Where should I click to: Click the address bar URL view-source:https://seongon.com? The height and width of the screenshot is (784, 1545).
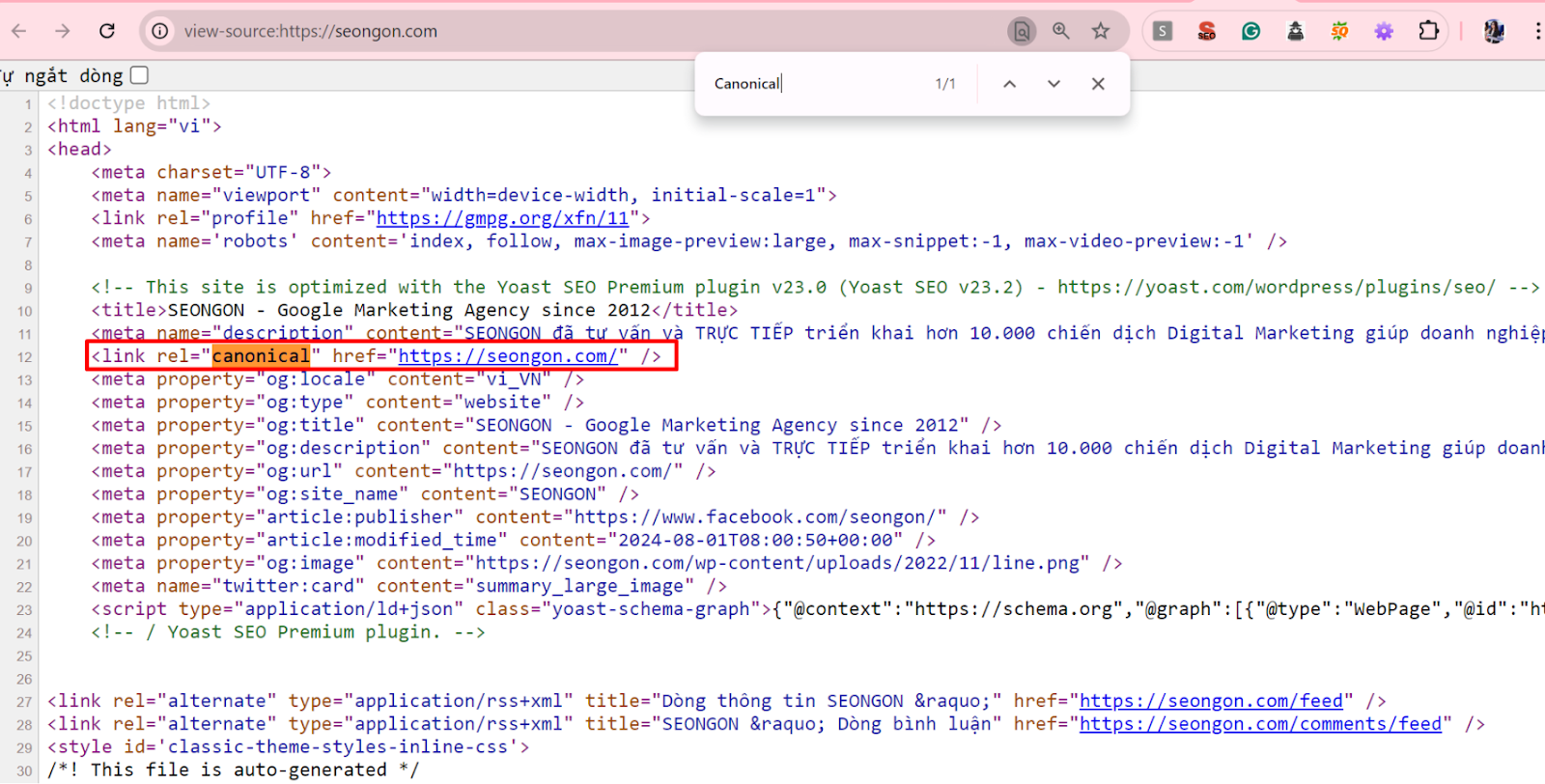(x=311, y=31)
